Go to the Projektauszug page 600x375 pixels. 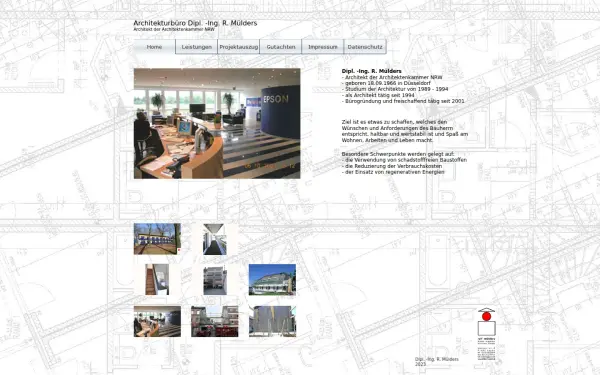pyautogui.click(x=239, y=47)
